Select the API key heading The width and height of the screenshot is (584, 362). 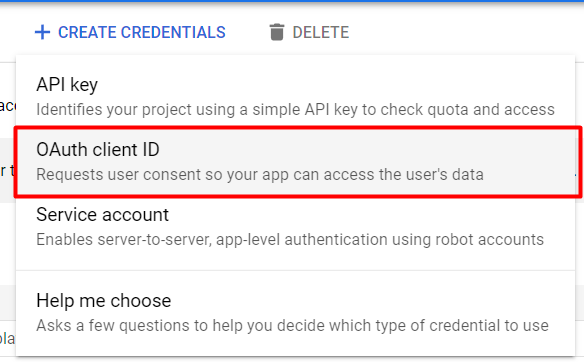pyautogui.click(x=67, y=85)
